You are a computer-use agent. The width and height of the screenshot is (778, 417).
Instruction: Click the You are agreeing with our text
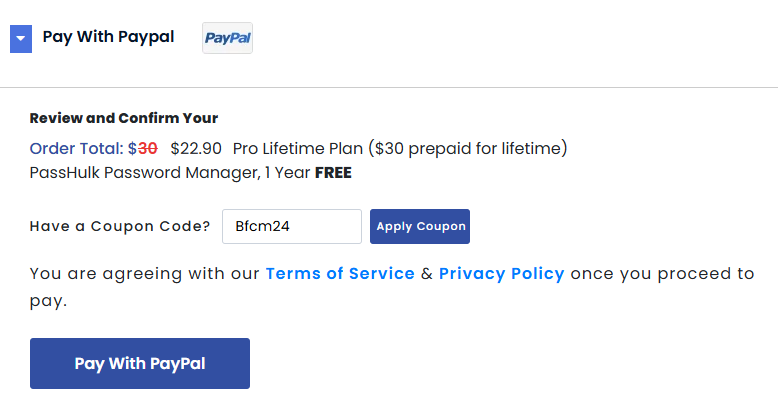[x=144, y=274]
